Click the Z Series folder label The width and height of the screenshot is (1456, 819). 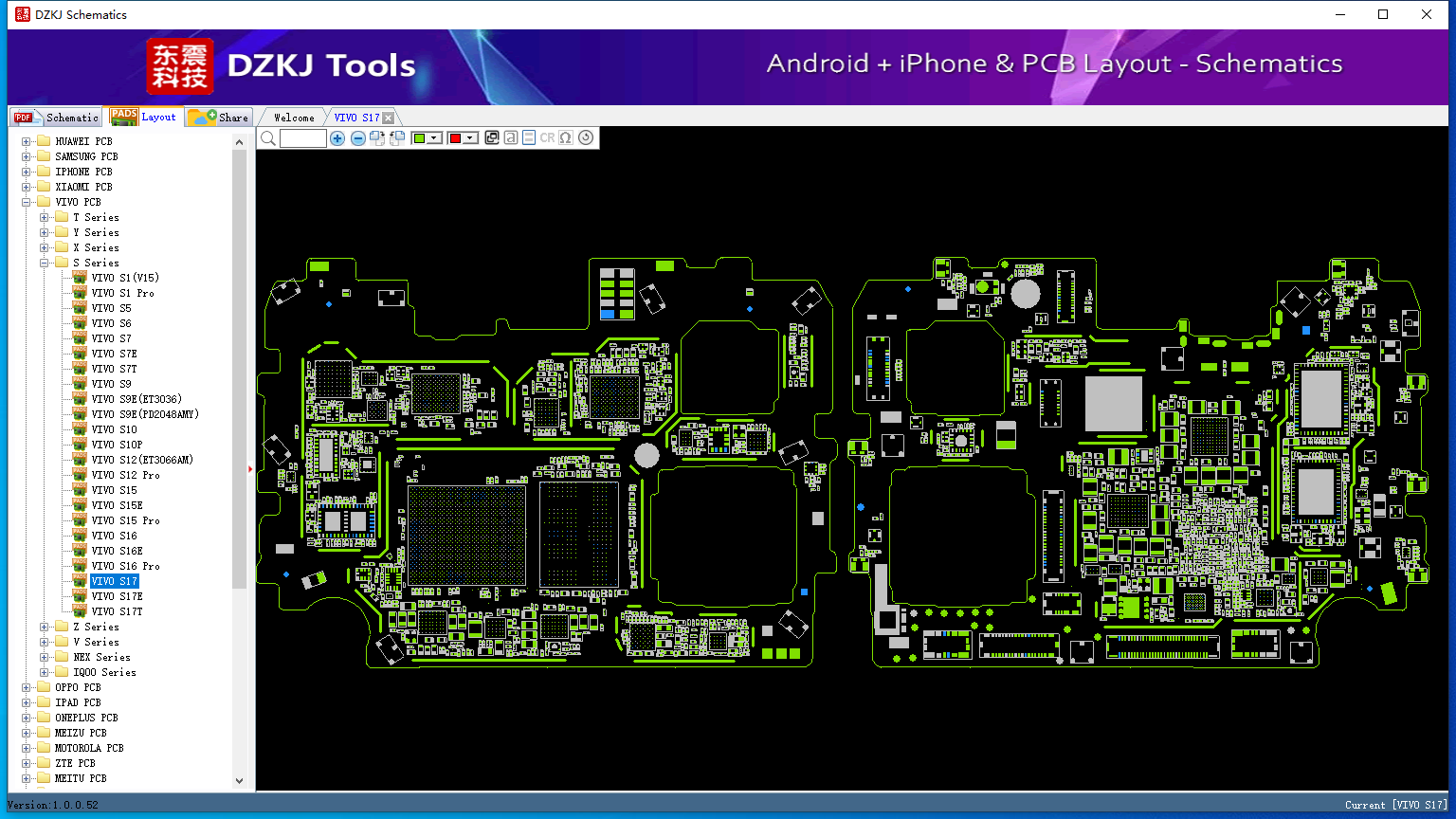point(96,627)
